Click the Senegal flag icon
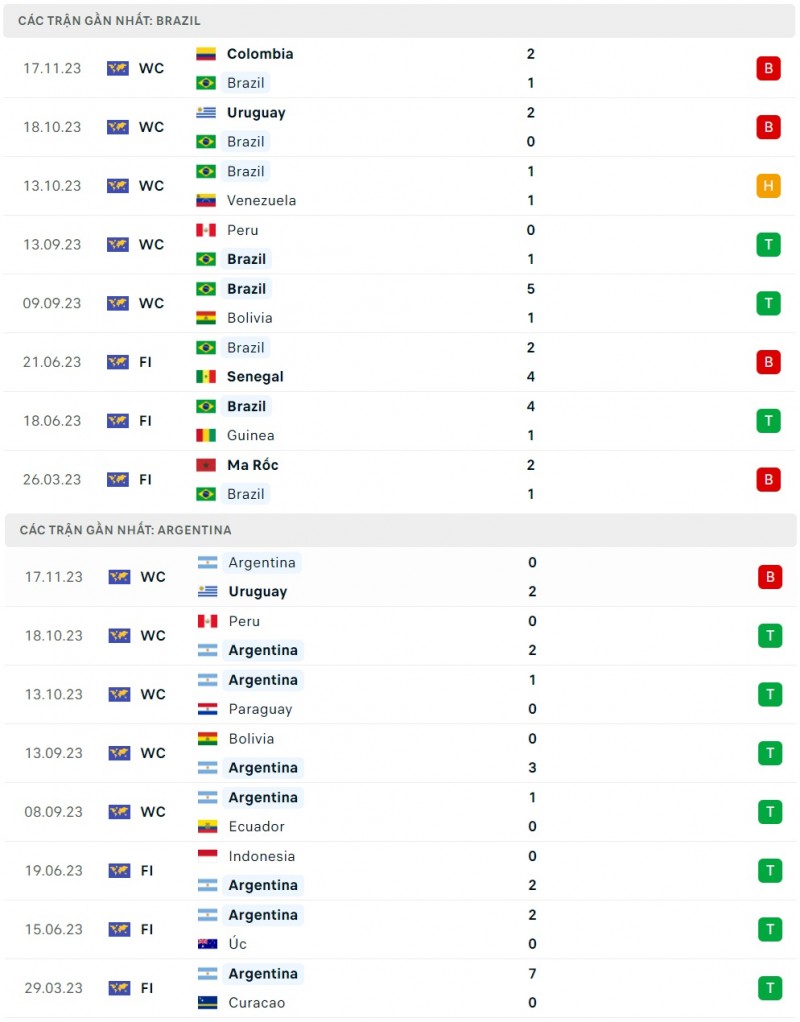 point(206,377)
